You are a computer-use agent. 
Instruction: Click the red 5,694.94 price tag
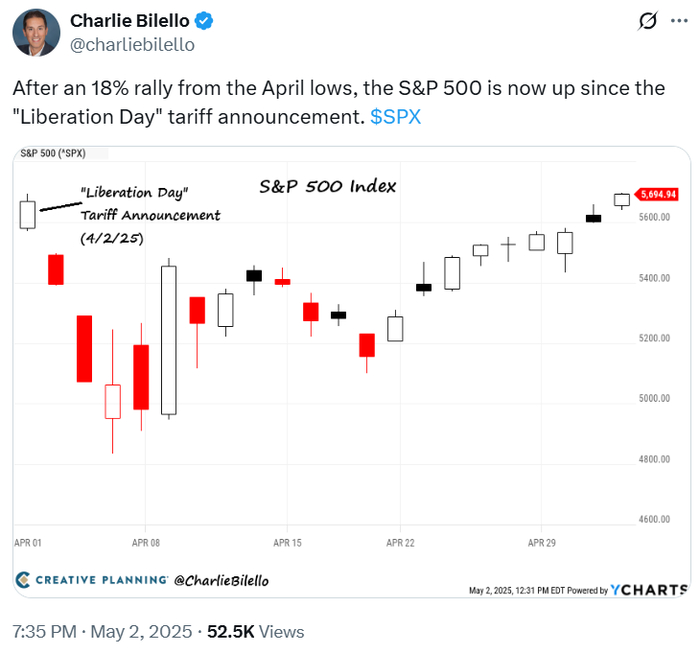[x=656, y=194]
